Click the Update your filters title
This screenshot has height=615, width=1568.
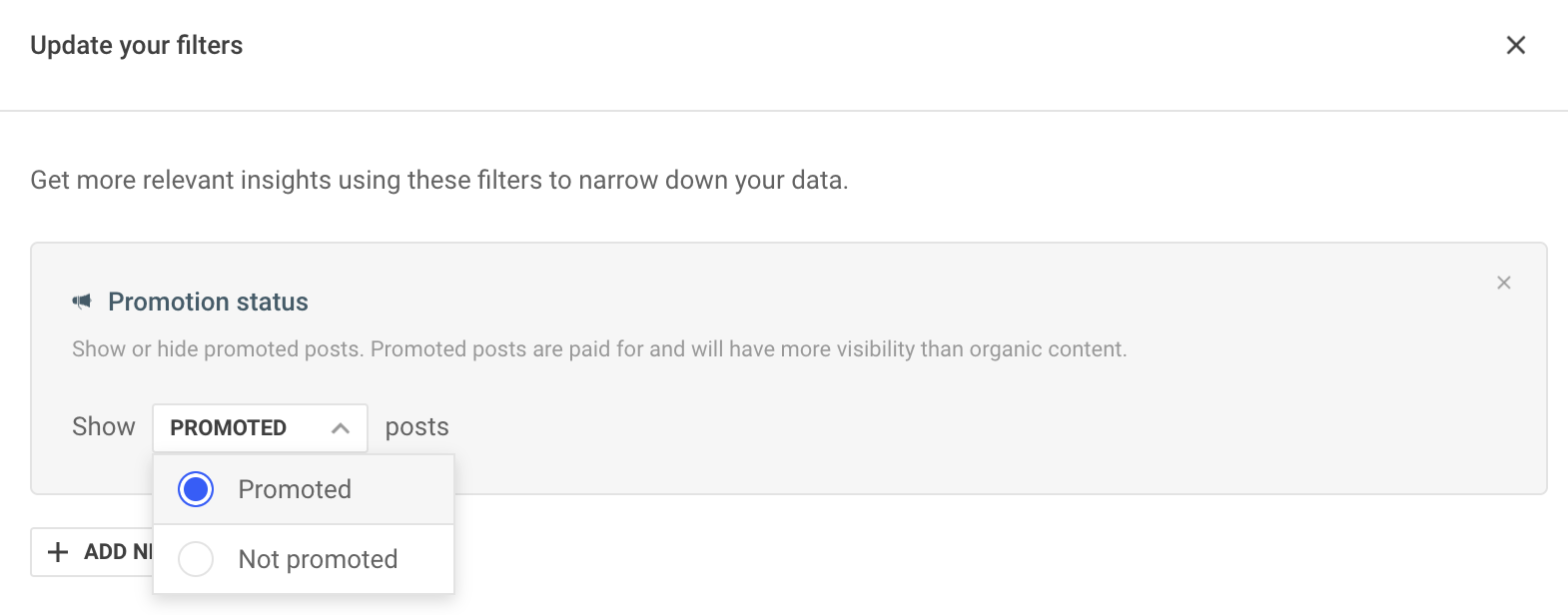tap(137, 46)
